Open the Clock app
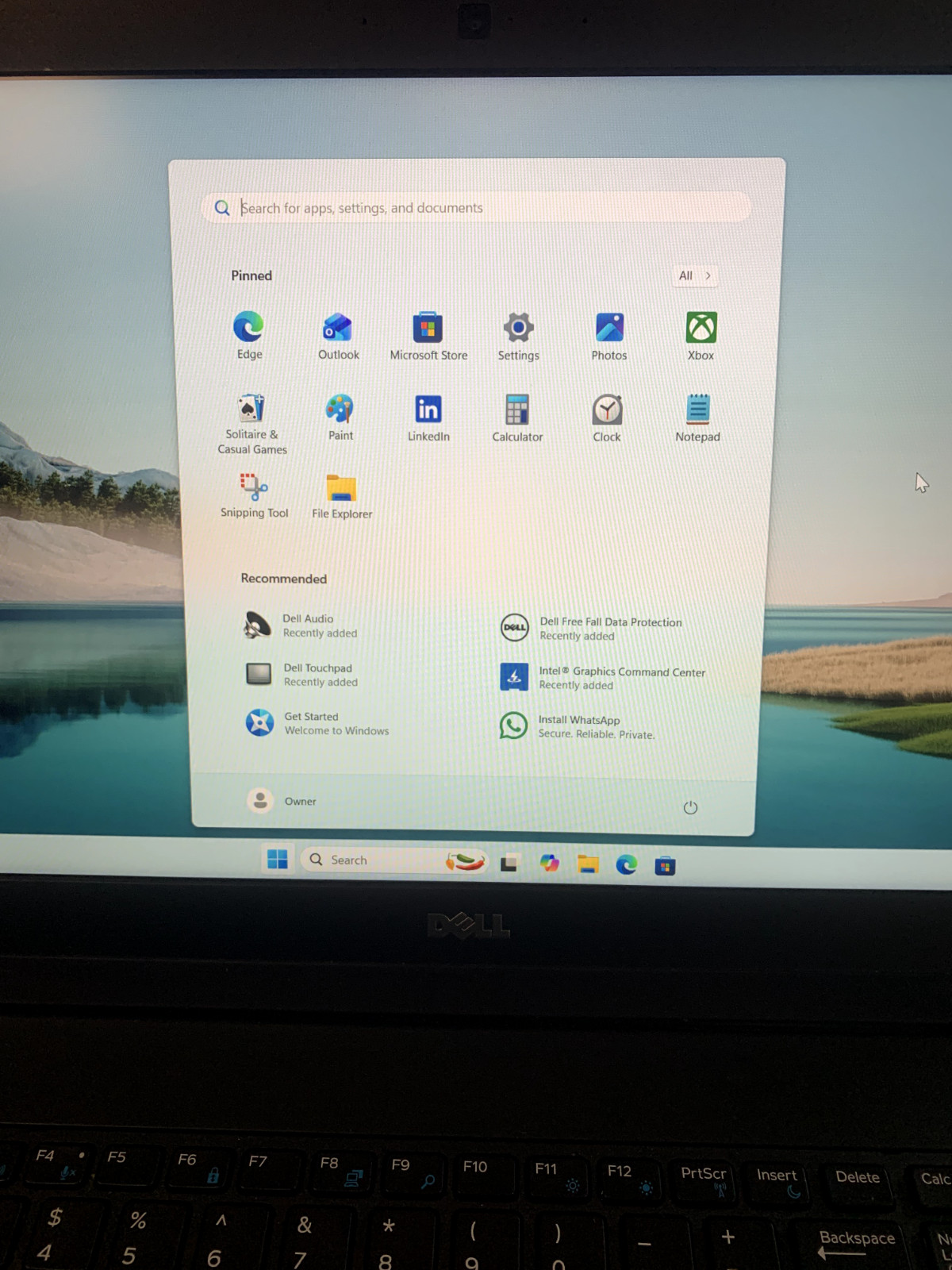 coord(607,418)
